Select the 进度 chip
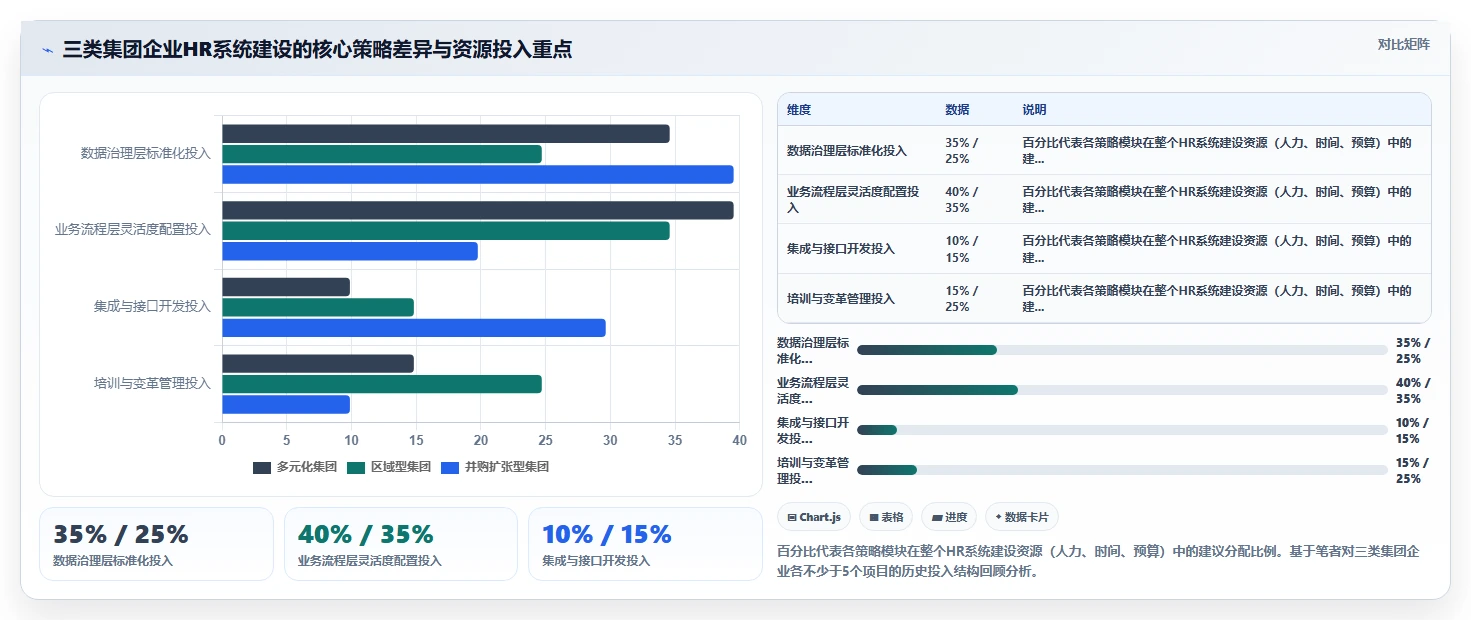1471x620 pixels. [949, 517]
